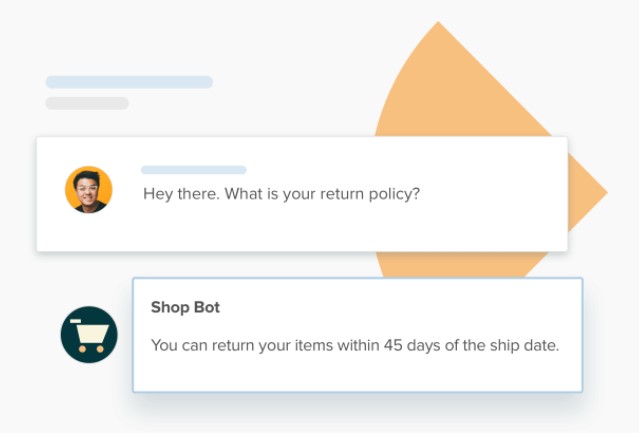The image size is (639, 433).
Task: Open the Shop Bot shopping cart avatar
Action: point(89,334)
